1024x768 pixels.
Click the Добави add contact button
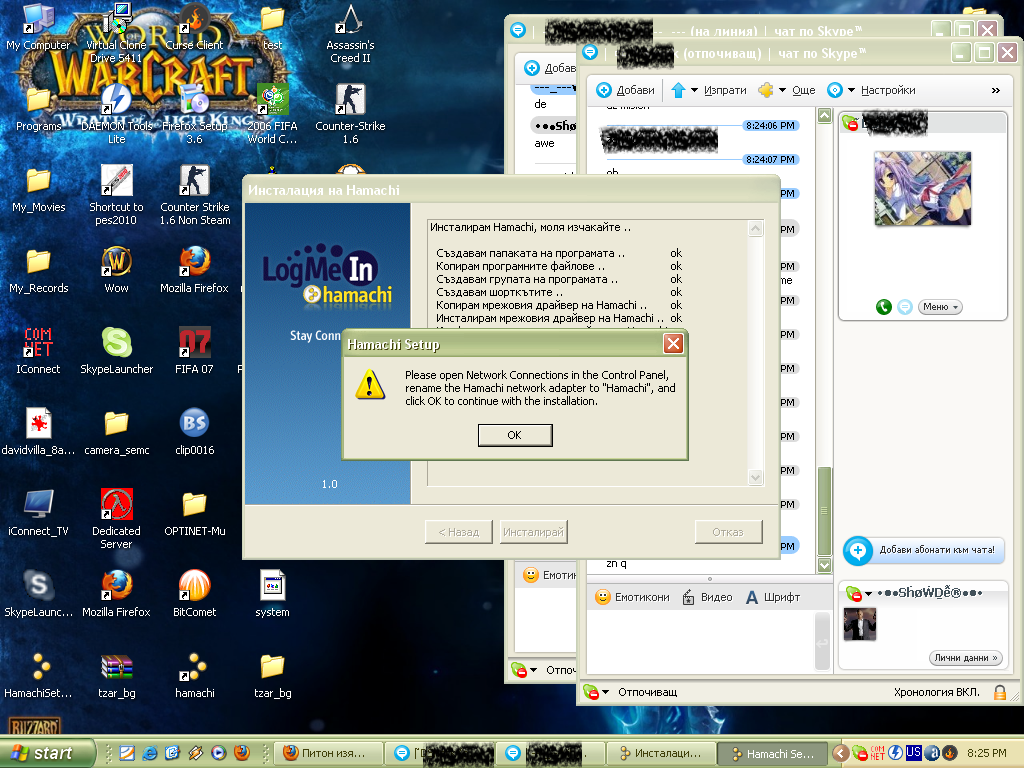point(625,90)
